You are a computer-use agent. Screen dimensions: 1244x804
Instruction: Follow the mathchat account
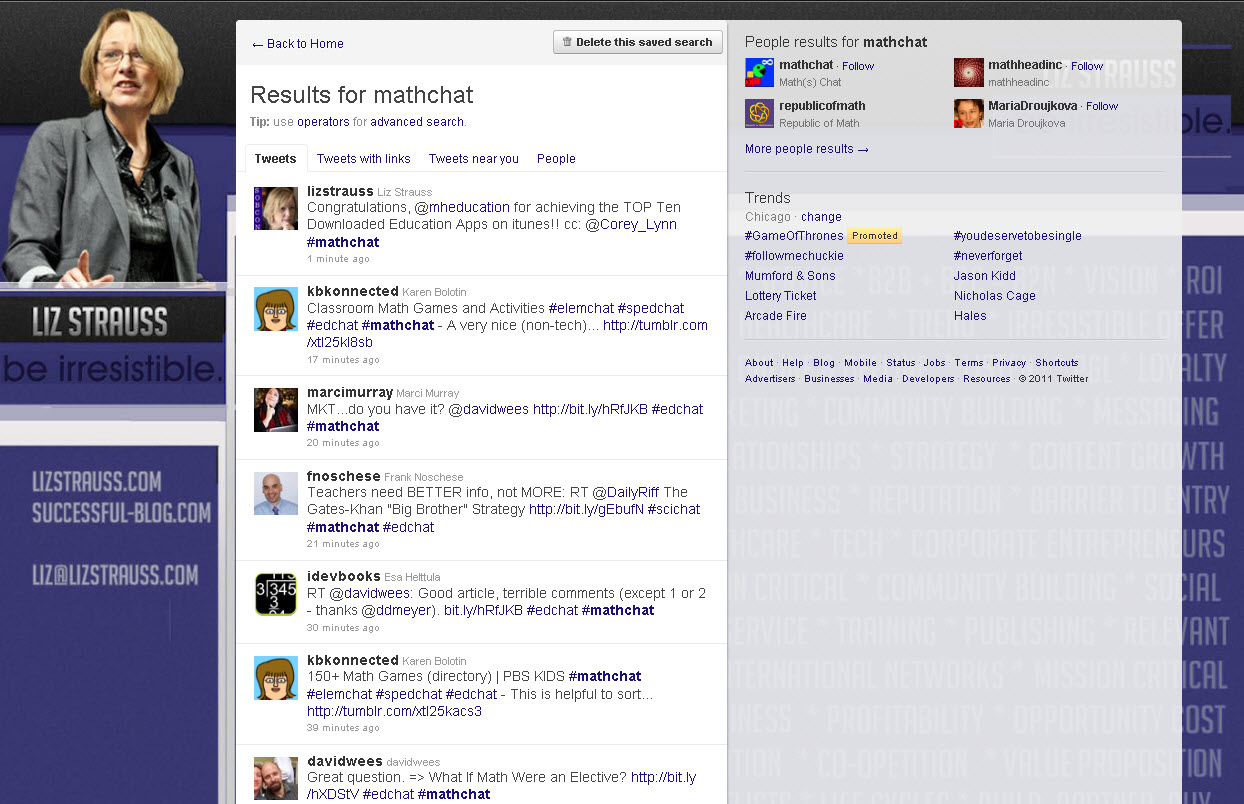858,66
